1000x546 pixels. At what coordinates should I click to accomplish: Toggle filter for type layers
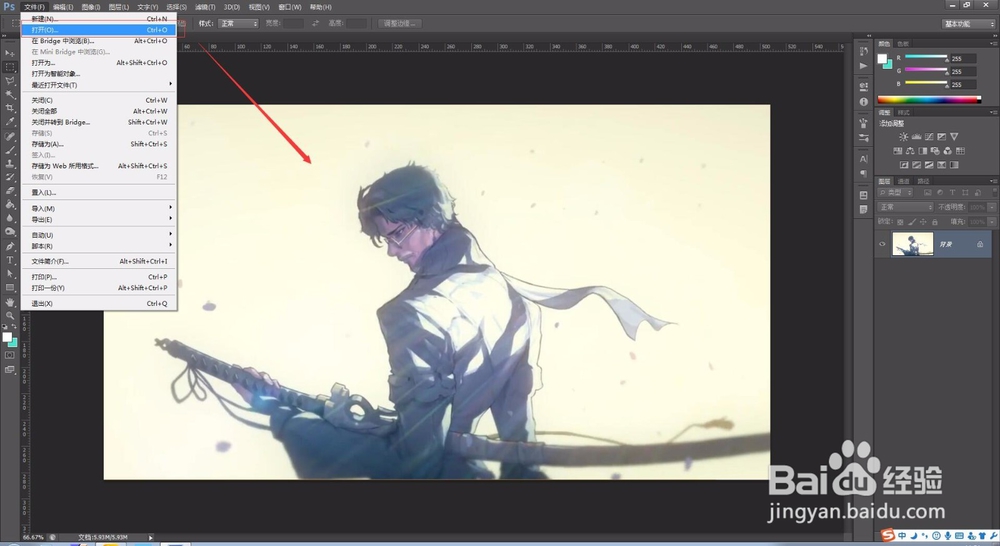[952, 192]
